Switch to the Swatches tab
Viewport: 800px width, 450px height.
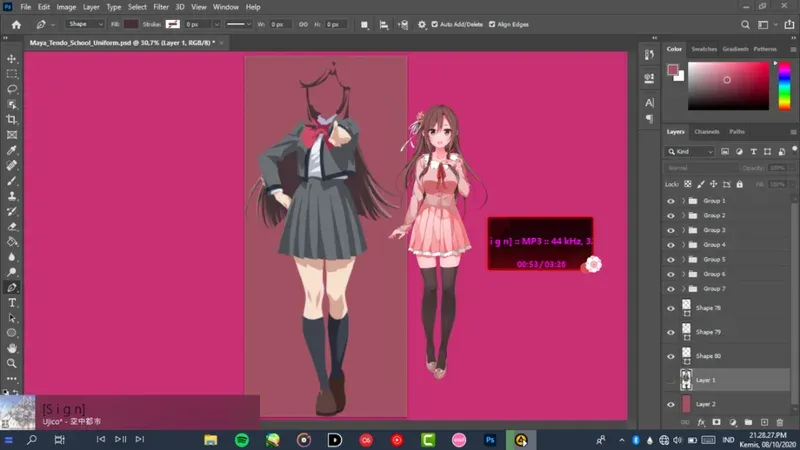(x=704, y=49)
